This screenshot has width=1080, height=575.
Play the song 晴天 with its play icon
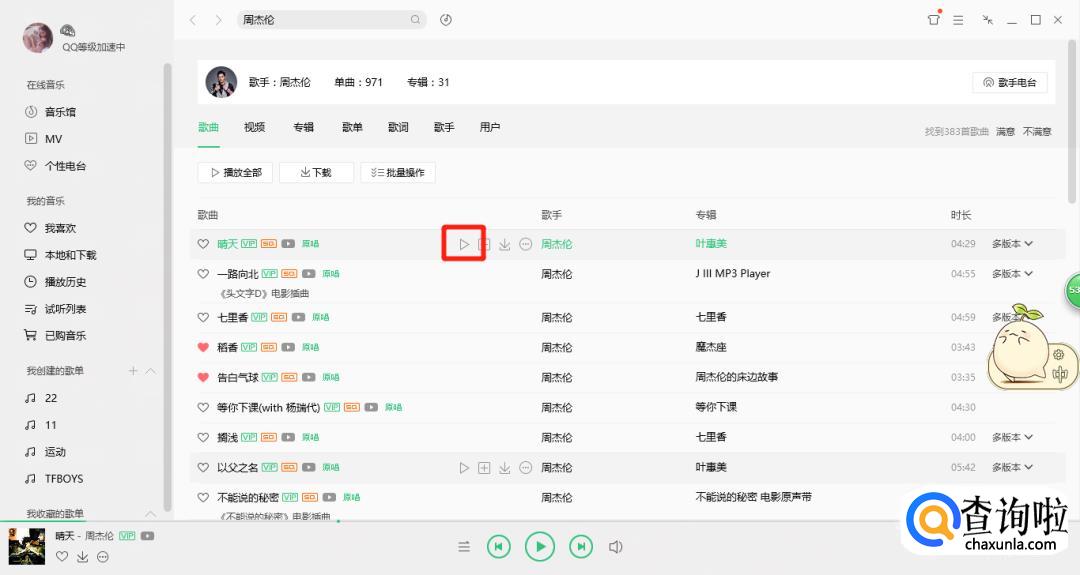[x=464, y=244]
